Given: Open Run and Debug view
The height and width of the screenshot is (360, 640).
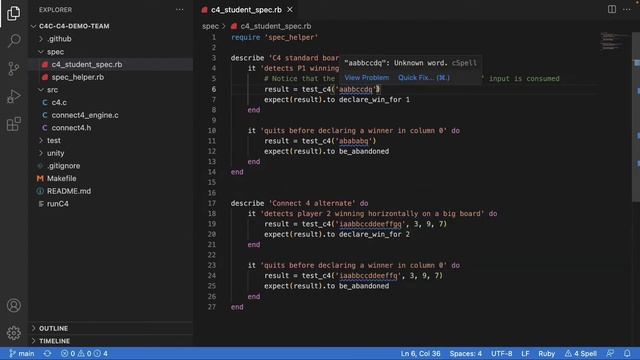Looking at the screenshot, I should click(13, 96).
